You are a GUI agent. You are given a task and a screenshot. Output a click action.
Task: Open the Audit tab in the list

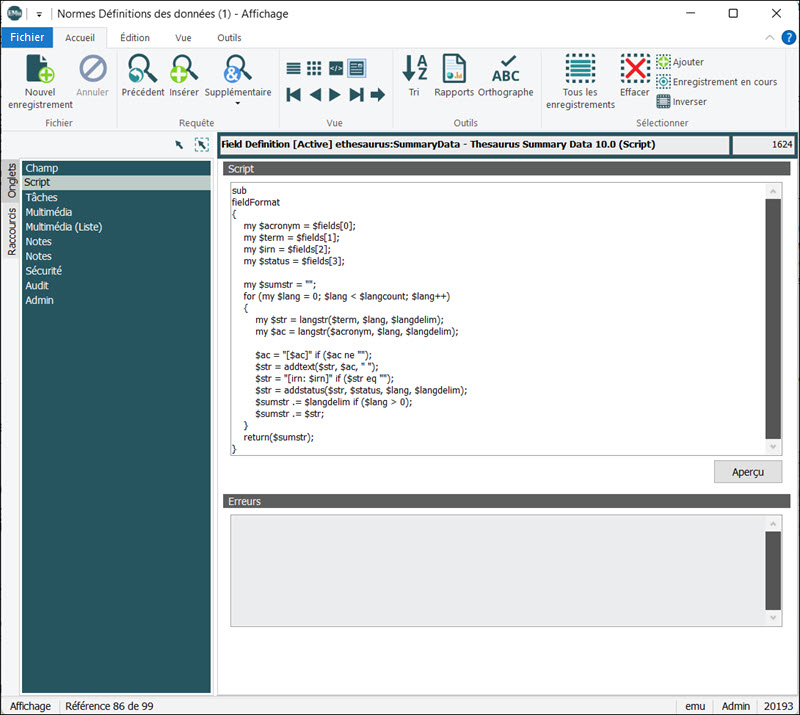(x=116, y=286)
